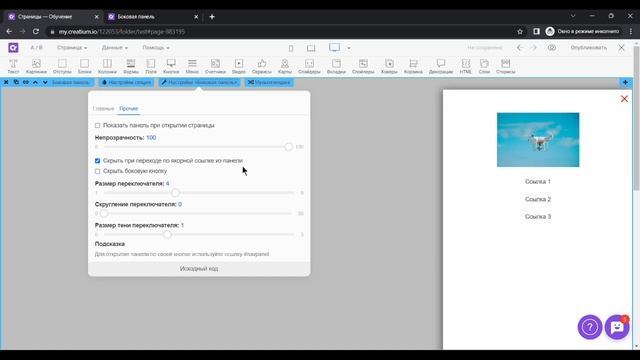This screenshot has width=640, height=360.
Task: Select the Колонки (Columns) tool
Action: pyautogui.click(x=107, y=66)
